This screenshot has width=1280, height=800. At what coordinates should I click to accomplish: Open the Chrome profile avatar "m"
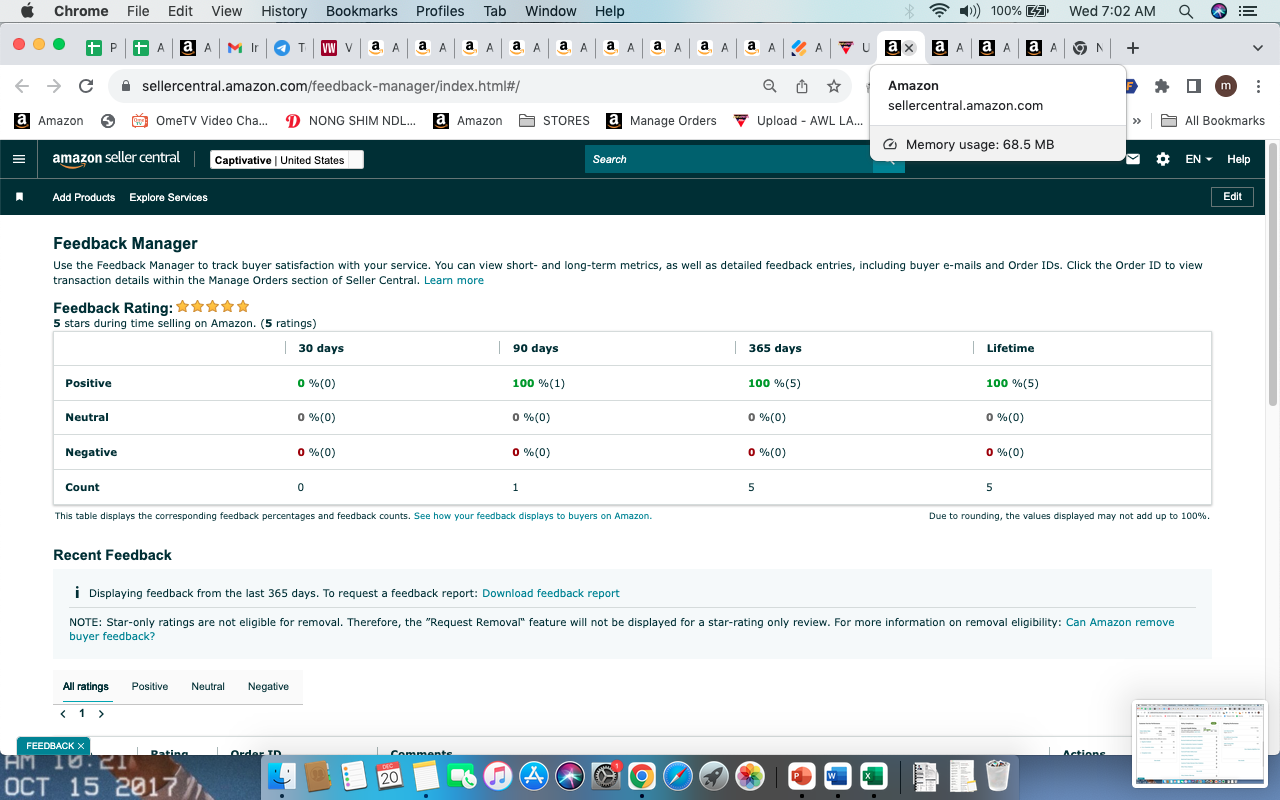point(1226,86)
